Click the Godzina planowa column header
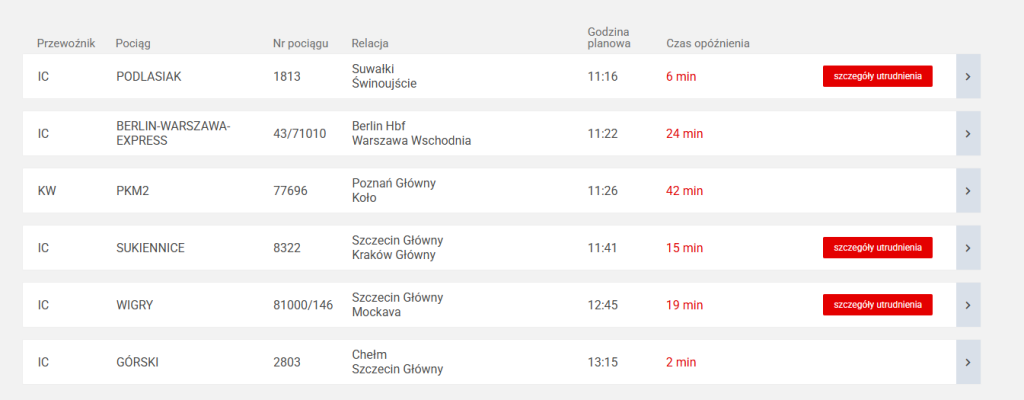 [609, 38]
